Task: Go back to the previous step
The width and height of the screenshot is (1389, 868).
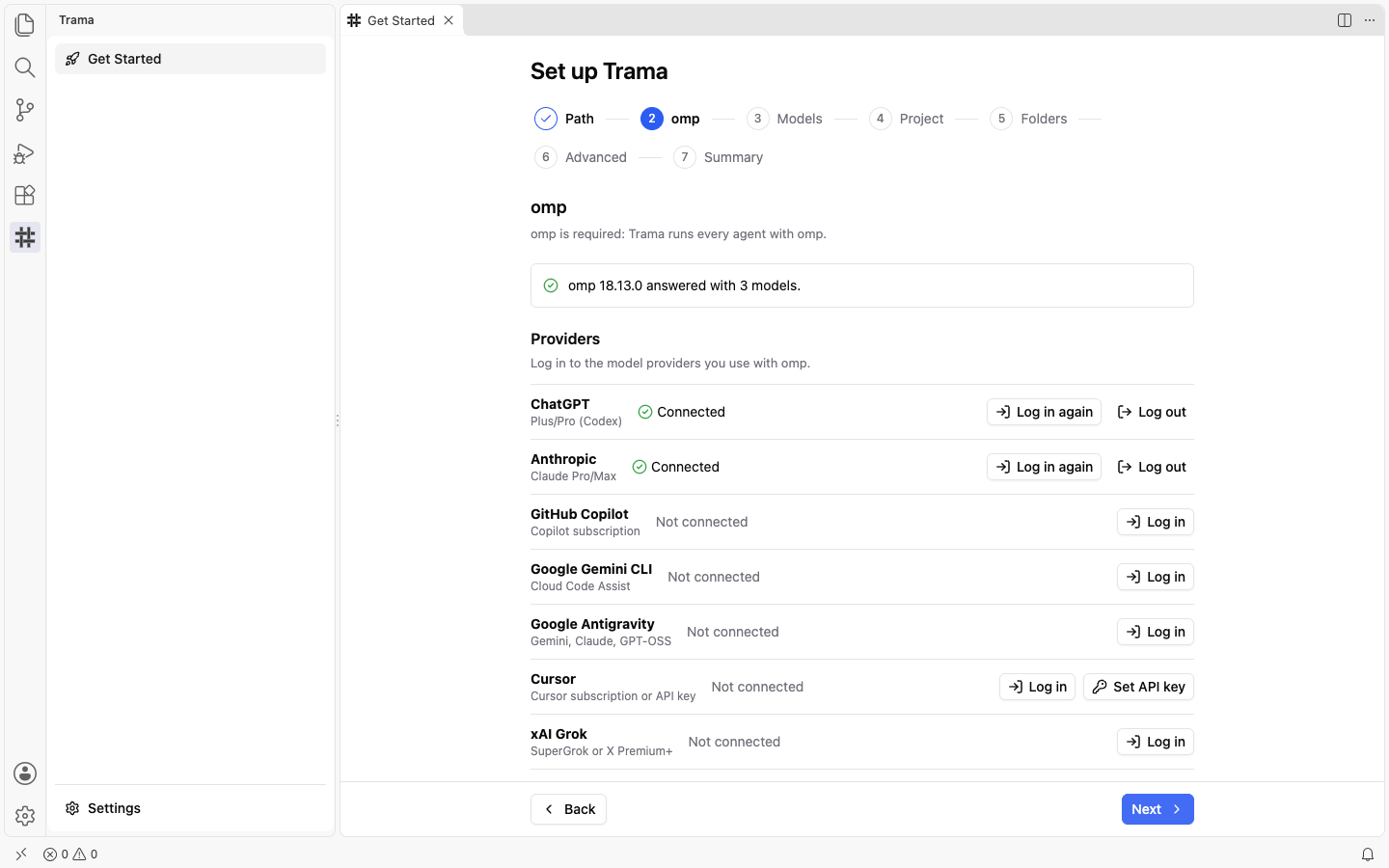Action: (568, 809)
